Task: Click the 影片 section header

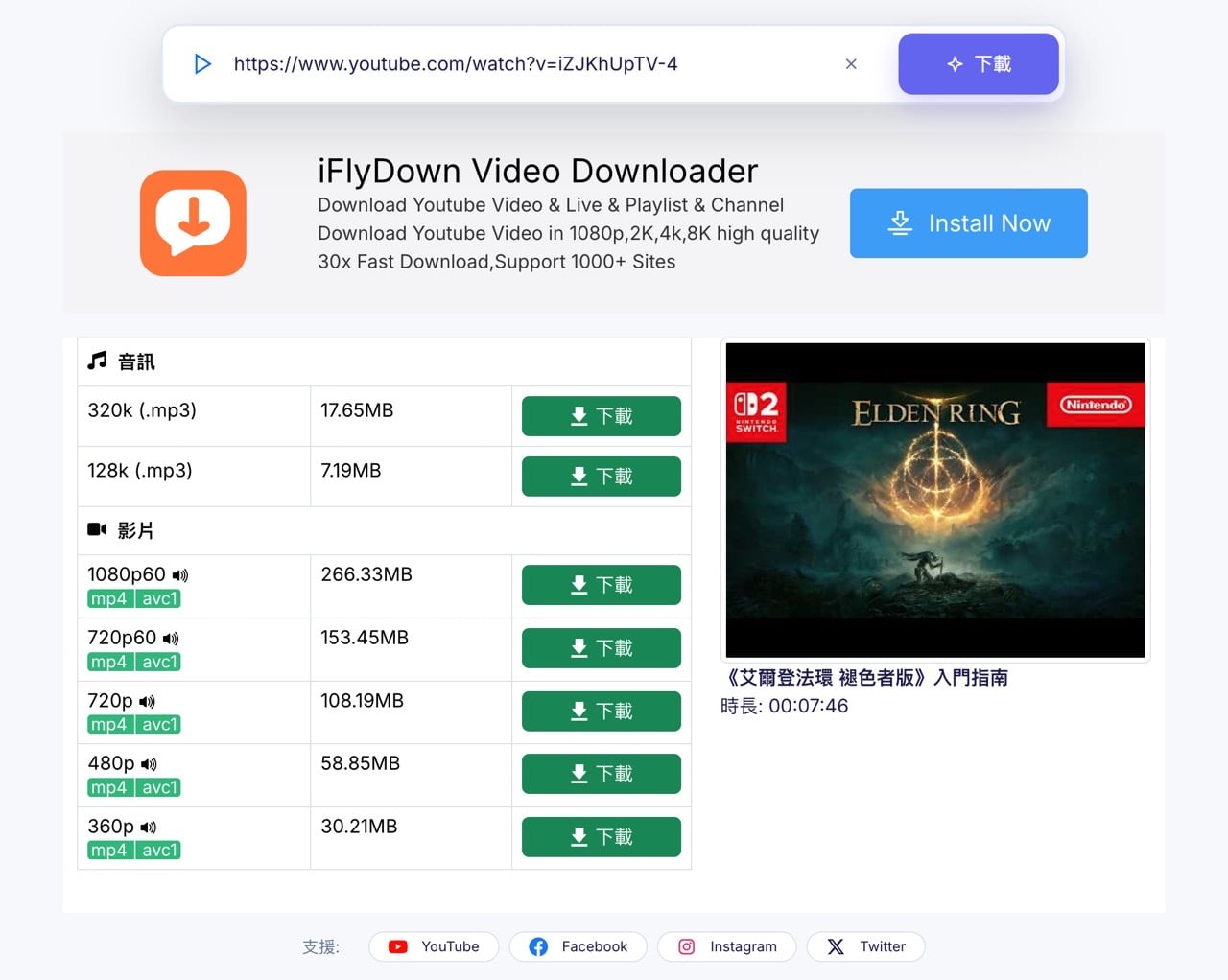Action: click(x=384, y=530)
